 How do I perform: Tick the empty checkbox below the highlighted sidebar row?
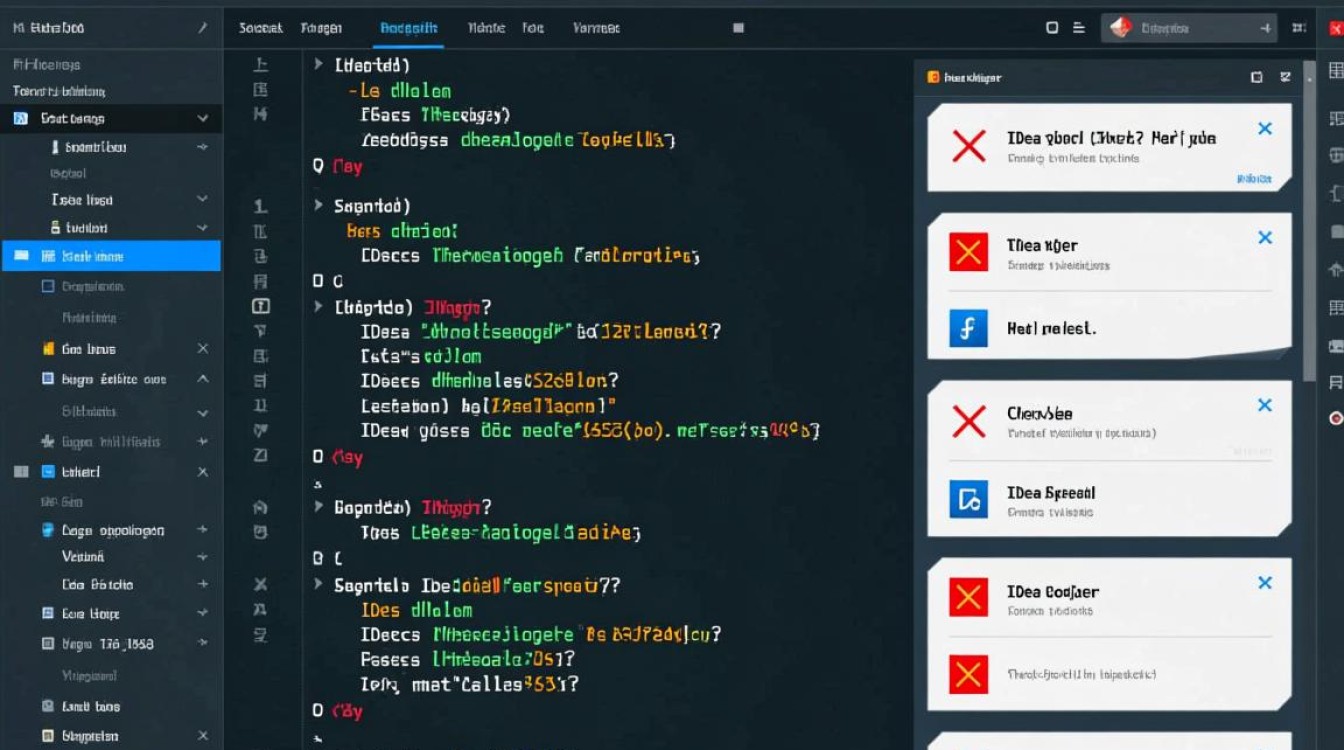pos(47,286)
